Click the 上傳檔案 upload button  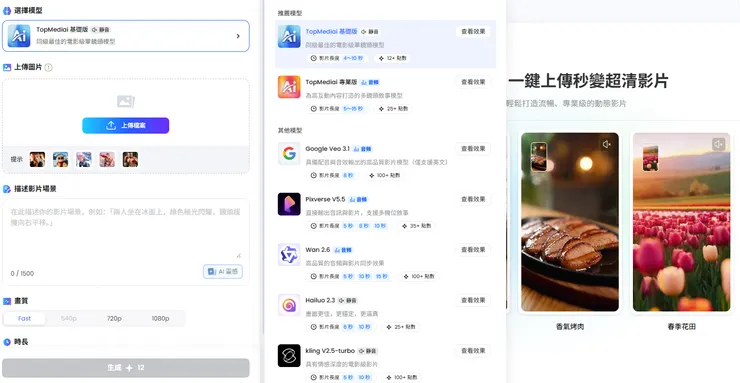pyautogui.click(x=126, y=125)
